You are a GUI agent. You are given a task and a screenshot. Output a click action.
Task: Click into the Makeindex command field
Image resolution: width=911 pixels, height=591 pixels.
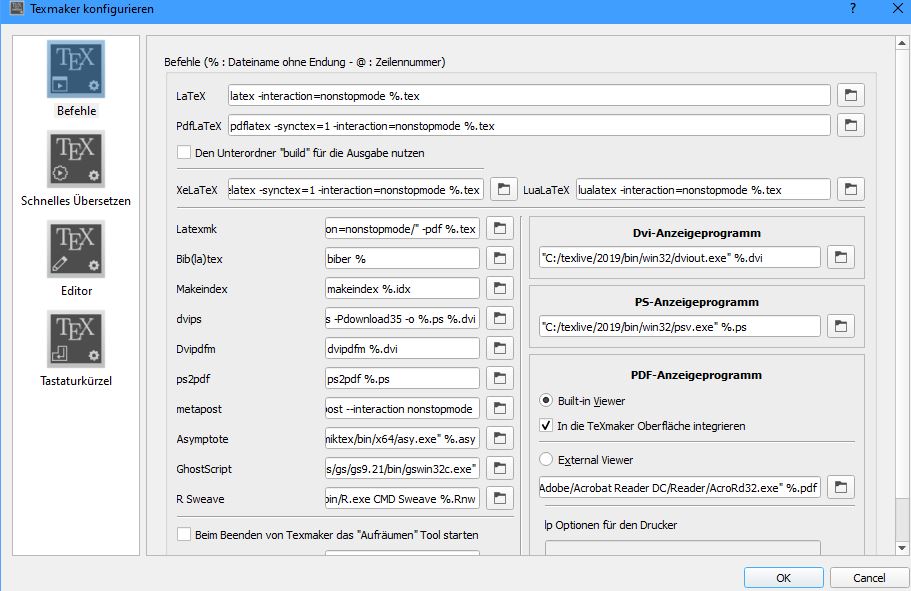click(402, 289)
